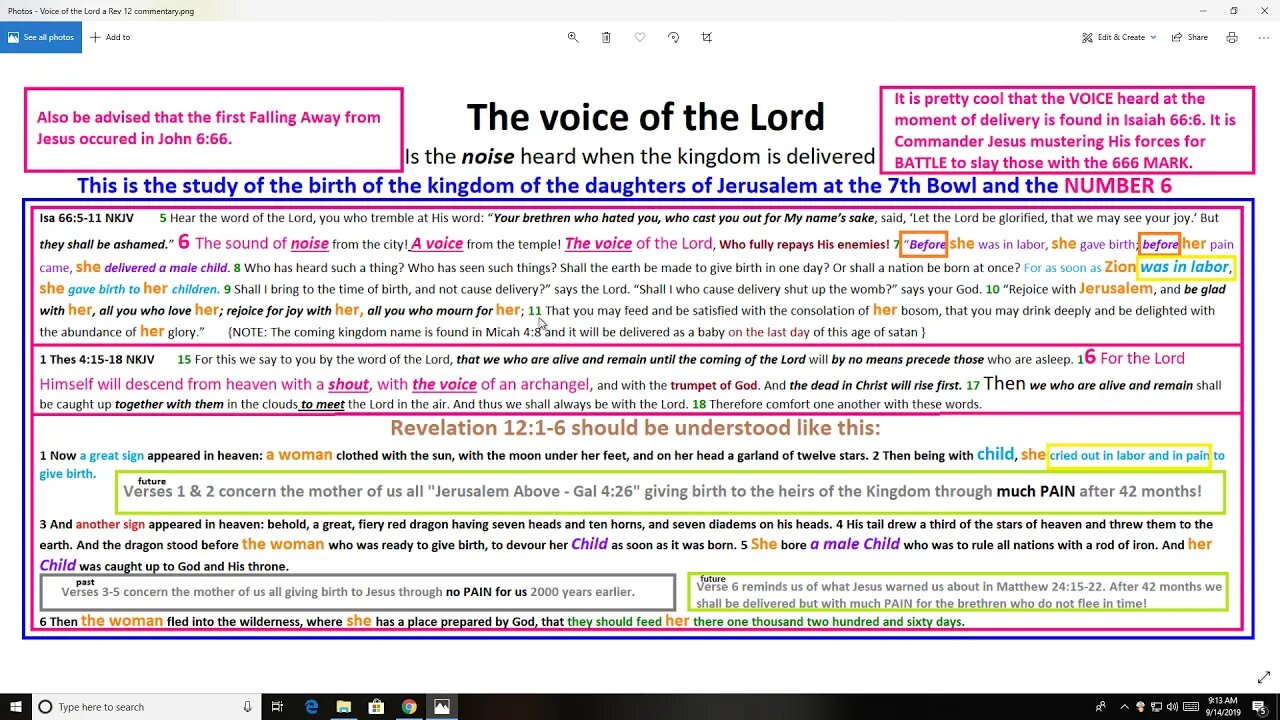The image size is (1280, 720).
Task: Open the Action Center notifications icon
Action: tap(1260, 707)
